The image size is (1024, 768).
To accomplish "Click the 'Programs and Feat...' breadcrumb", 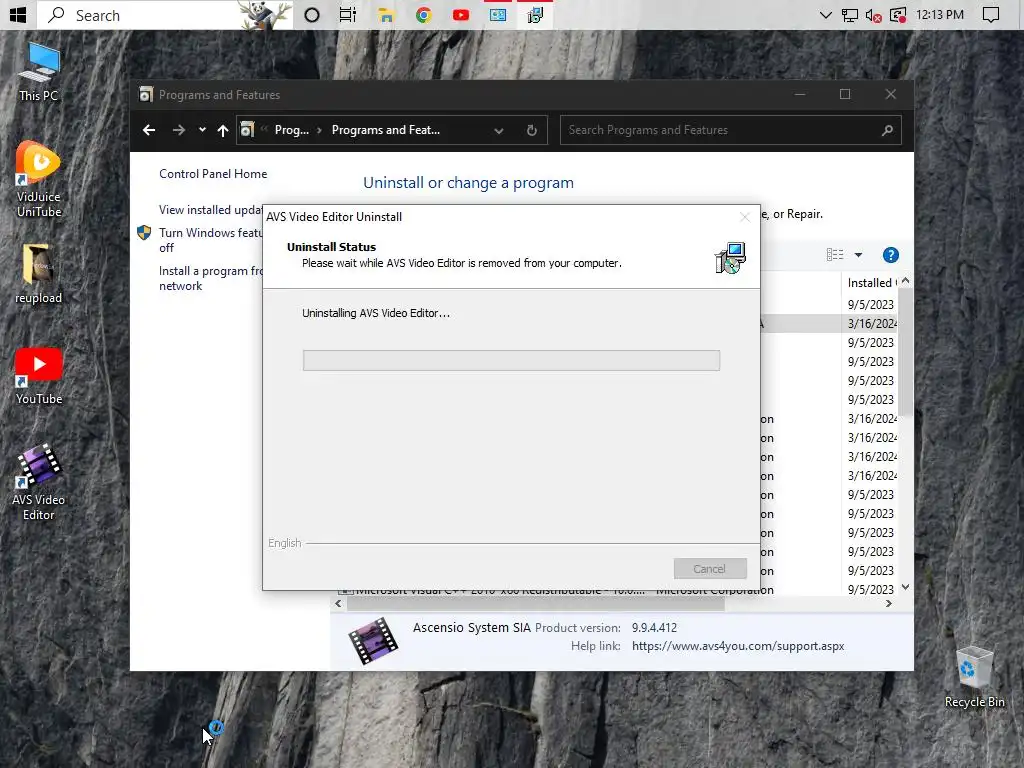I will click(x=385, y=130).
